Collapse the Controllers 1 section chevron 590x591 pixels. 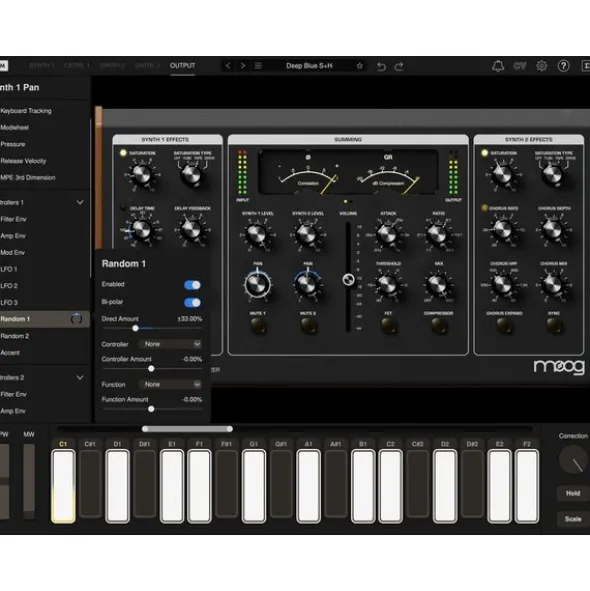[80, 202]
